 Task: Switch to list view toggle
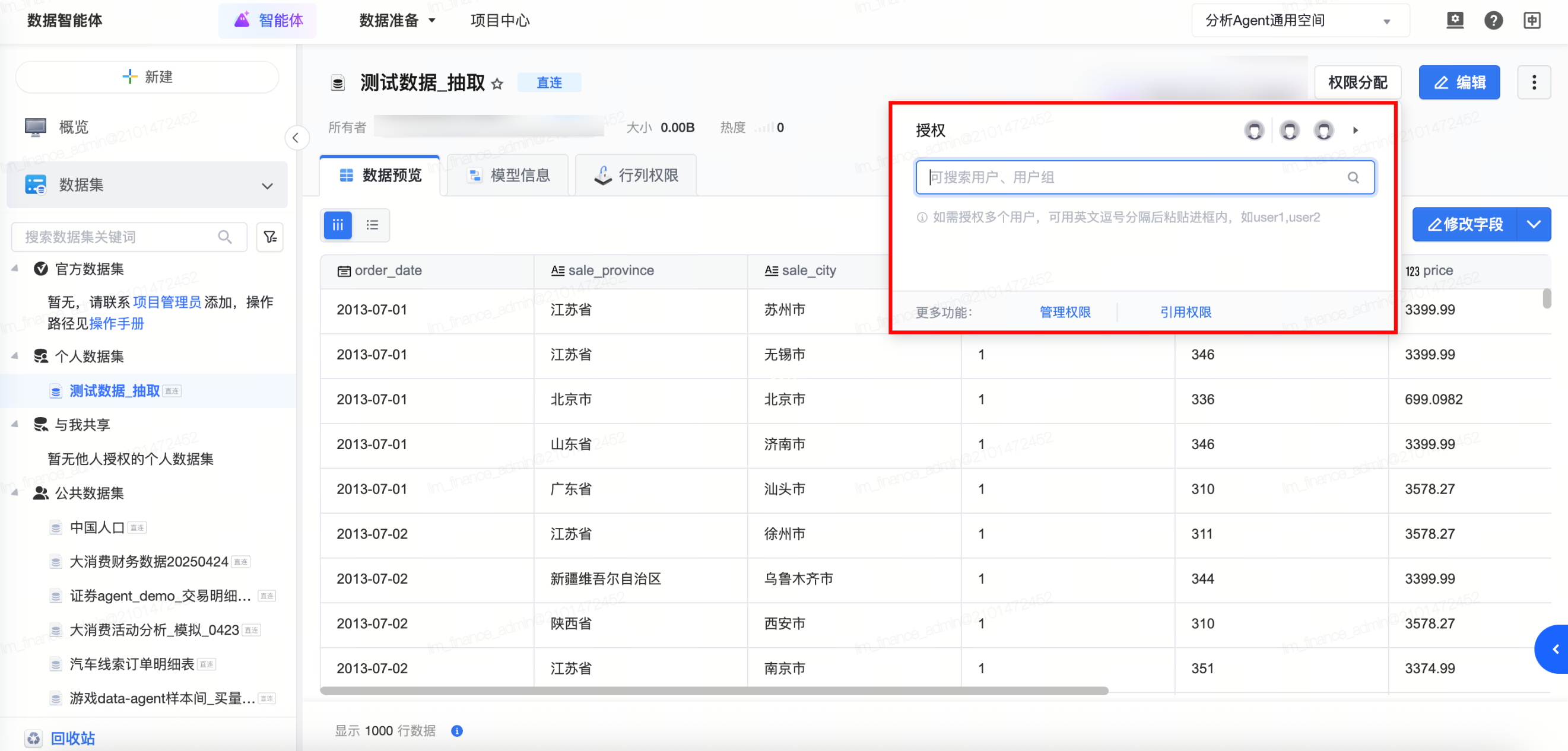[372, 225]
